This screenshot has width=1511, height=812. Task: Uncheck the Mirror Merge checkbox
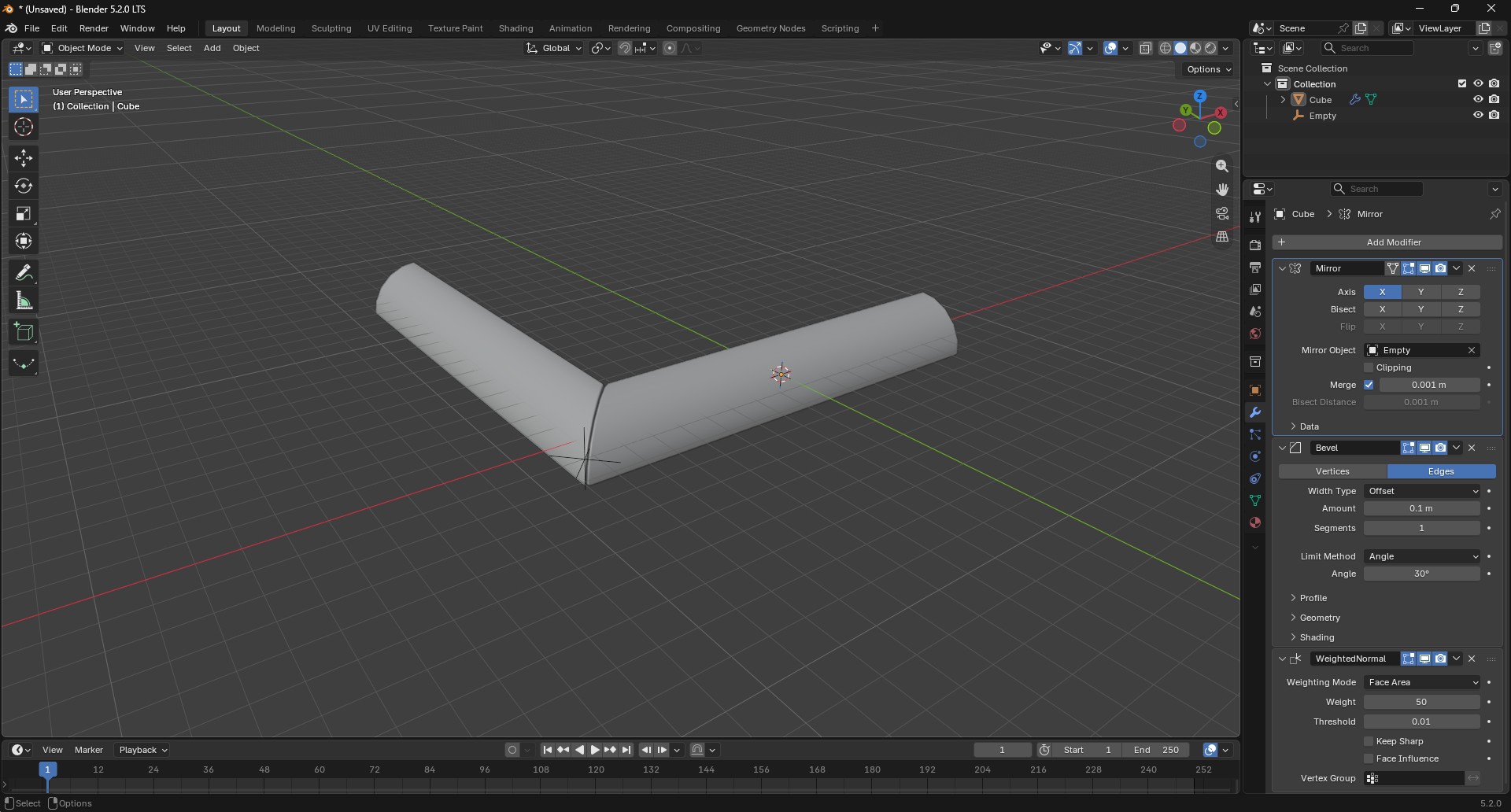coord(1369,385)
